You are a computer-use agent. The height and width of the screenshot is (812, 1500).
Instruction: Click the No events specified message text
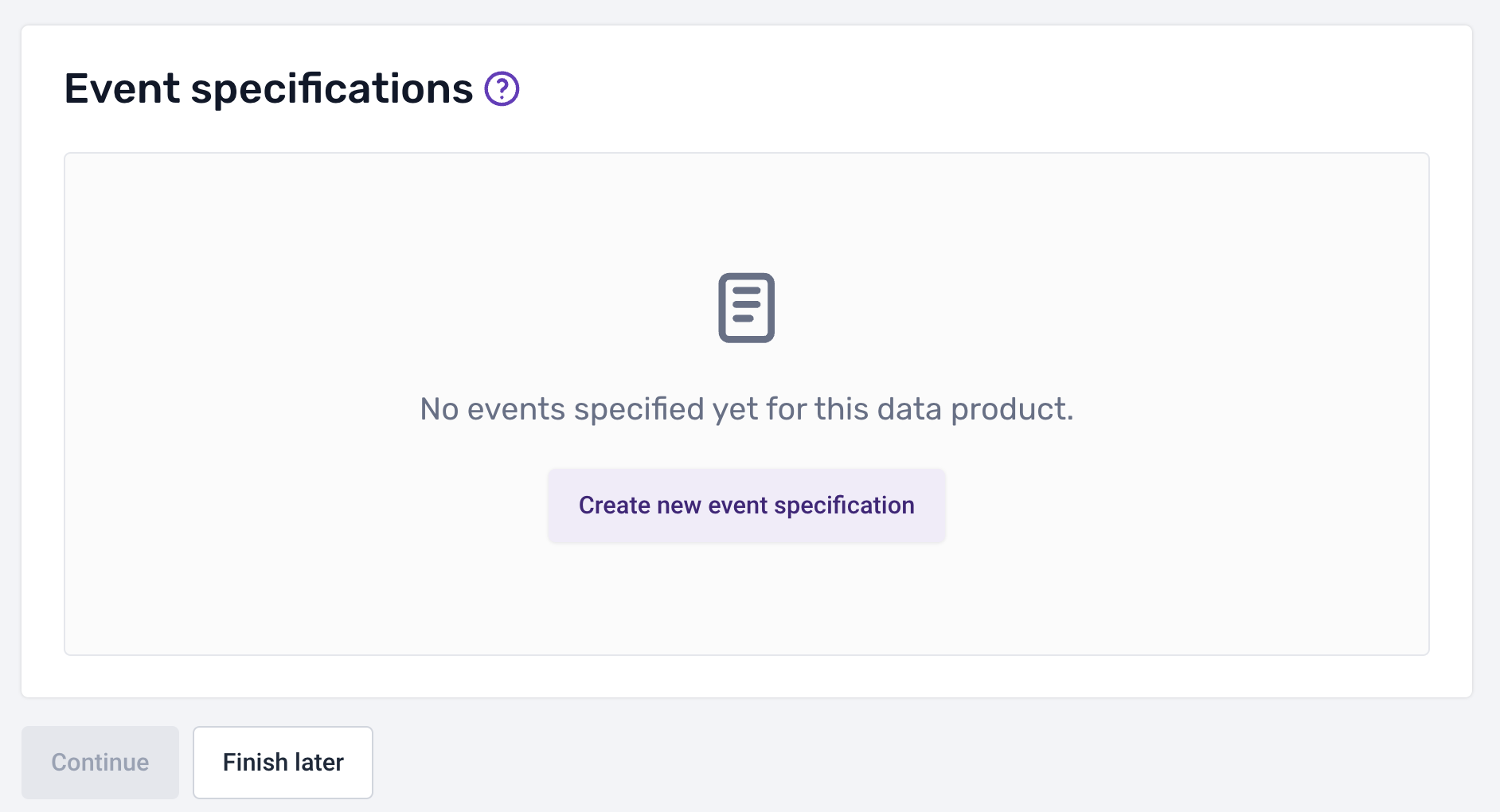pyautogui.click(x=746, y=408)
